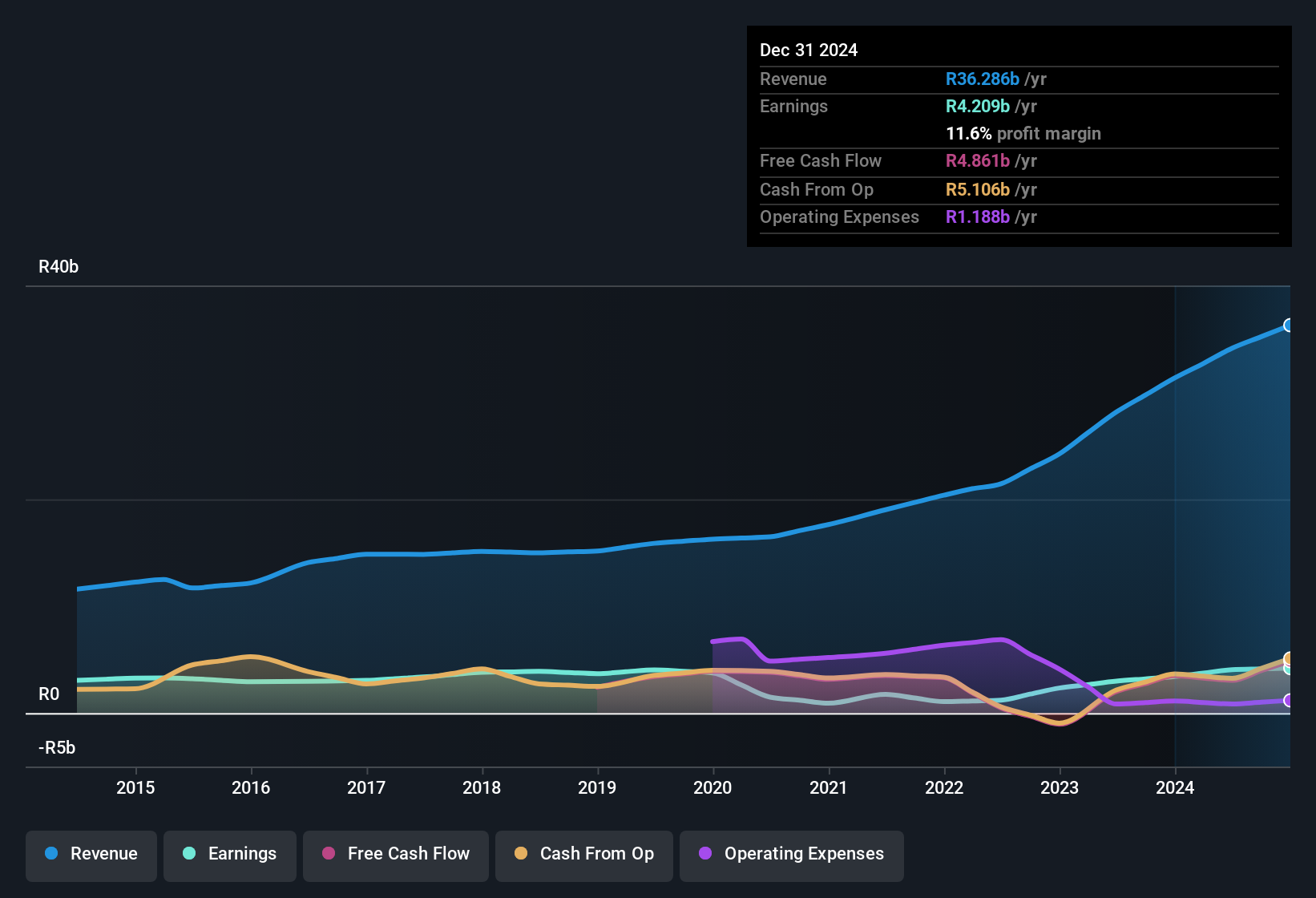Toggle the Free Cash Flow series off
Viewport: 1316px width, 898px height.
pyautogui.click(x=395, y=854)
